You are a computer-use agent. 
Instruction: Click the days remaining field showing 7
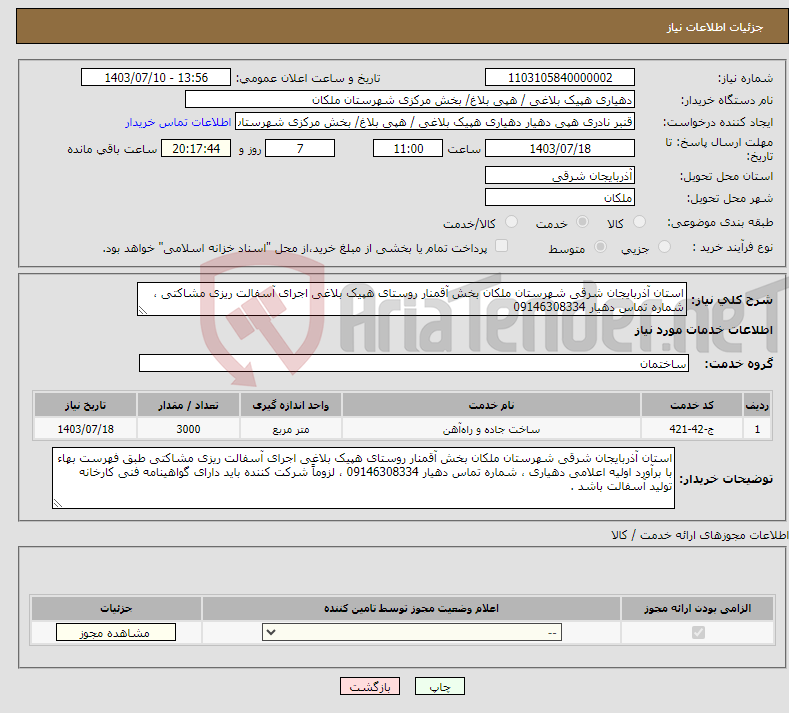point(300,148)
